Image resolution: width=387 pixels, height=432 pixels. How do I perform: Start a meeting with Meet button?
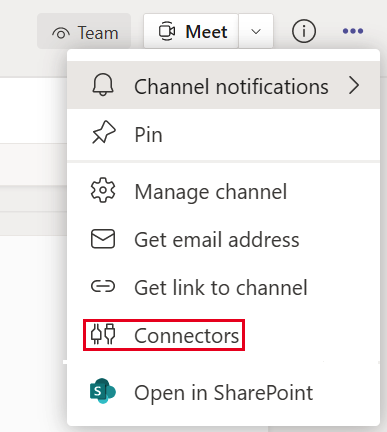(191, 31)
